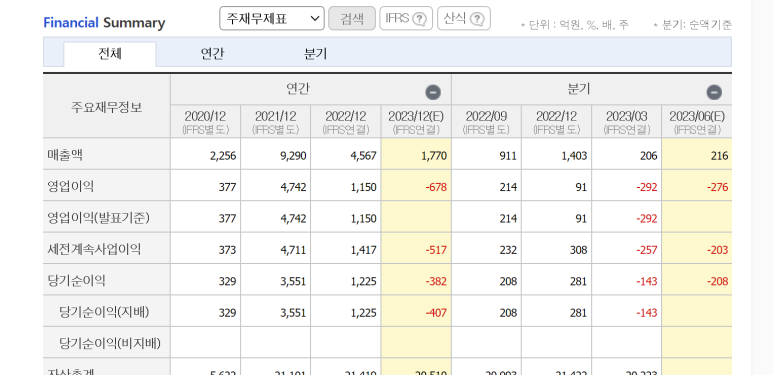Click the 주요재무정보 header cell
This screenshot has height=375, width=773.
106,106
